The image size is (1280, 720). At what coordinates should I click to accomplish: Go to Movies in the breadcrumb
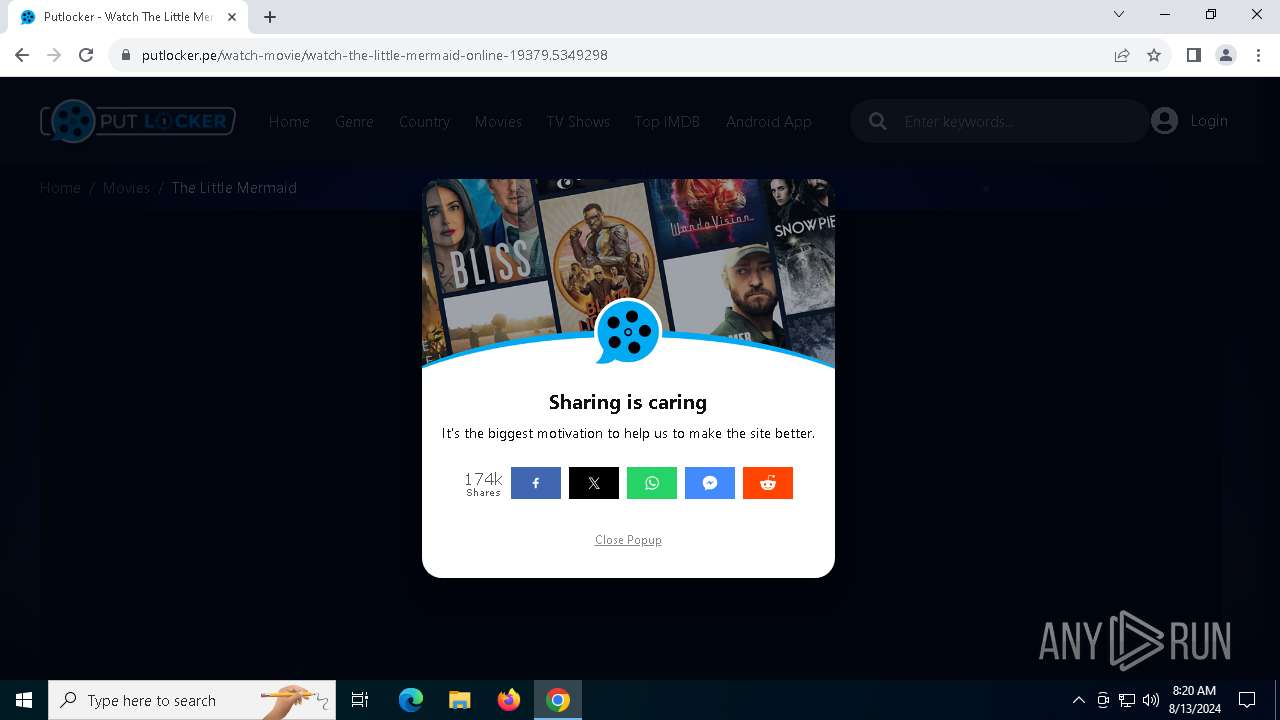point(126,187)
